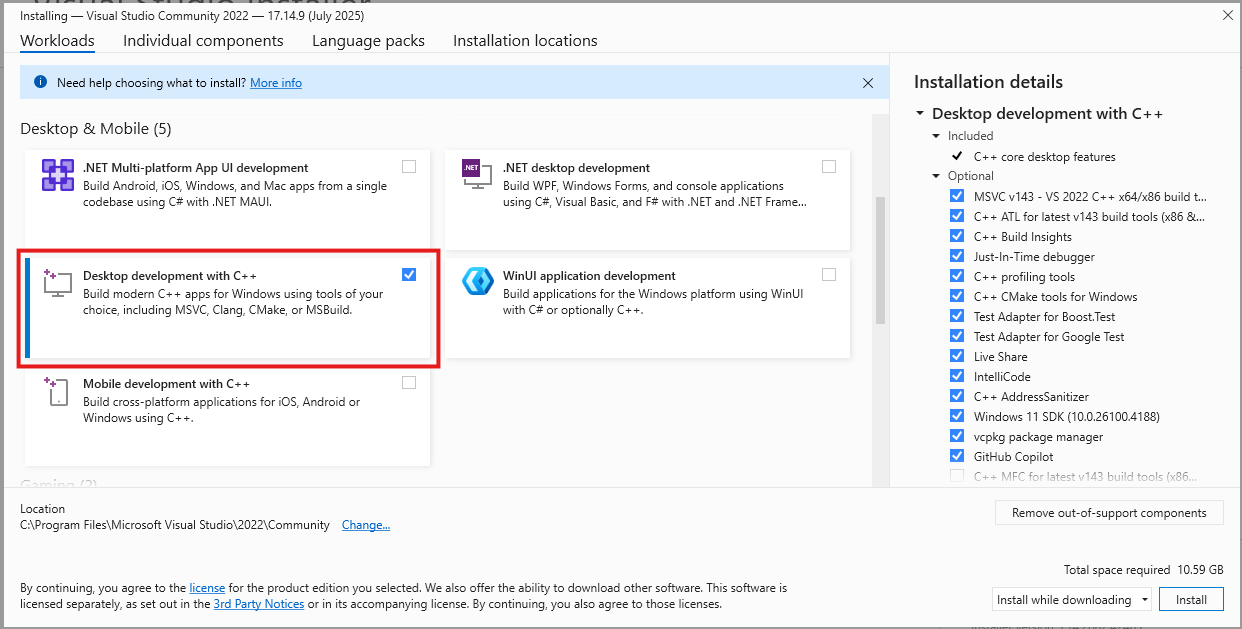
Task: Click the Install button
Action: click(x=1191, y=600)
